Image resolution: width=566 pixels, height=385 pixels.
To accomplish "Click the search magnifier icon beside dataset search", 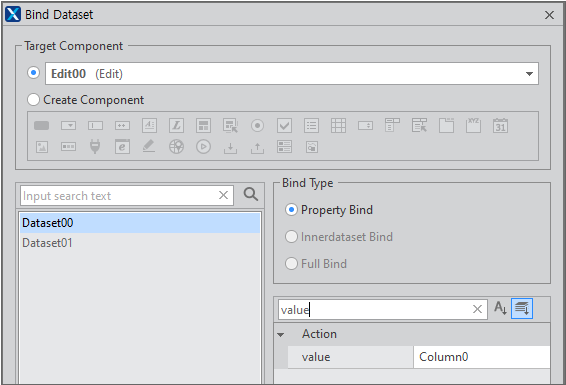I will (251, 195).
